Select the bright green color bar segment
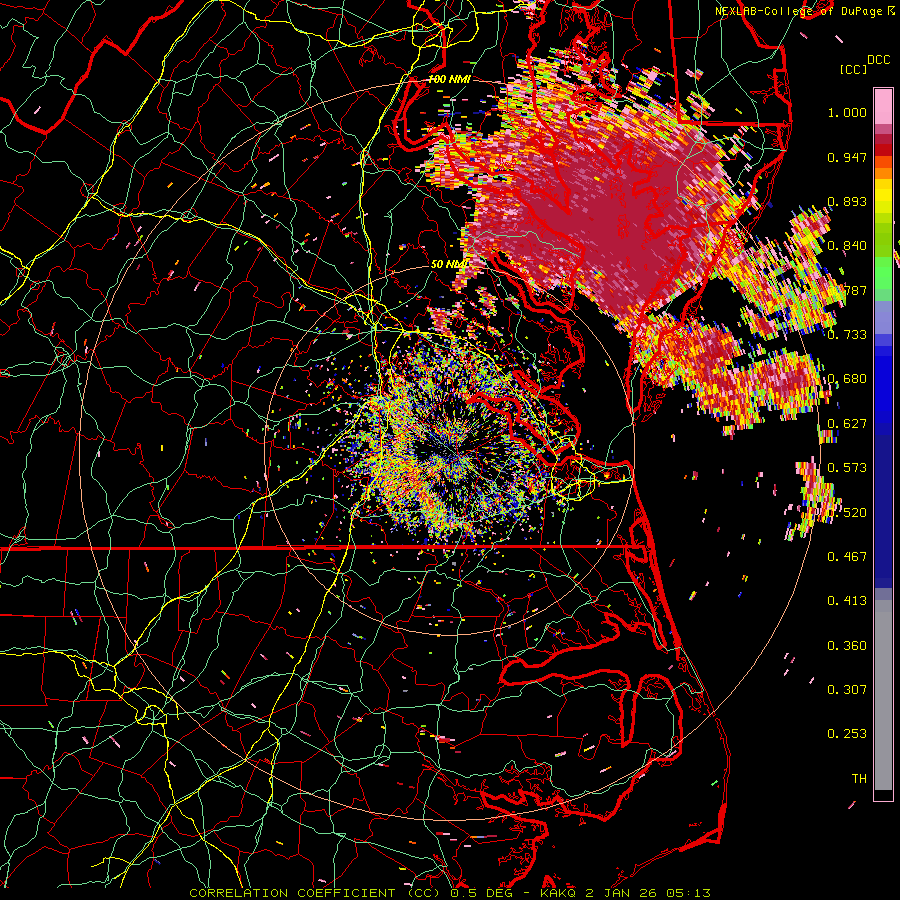Image resolution: width=900 pixels, height=900 pixels. (883, 273)
